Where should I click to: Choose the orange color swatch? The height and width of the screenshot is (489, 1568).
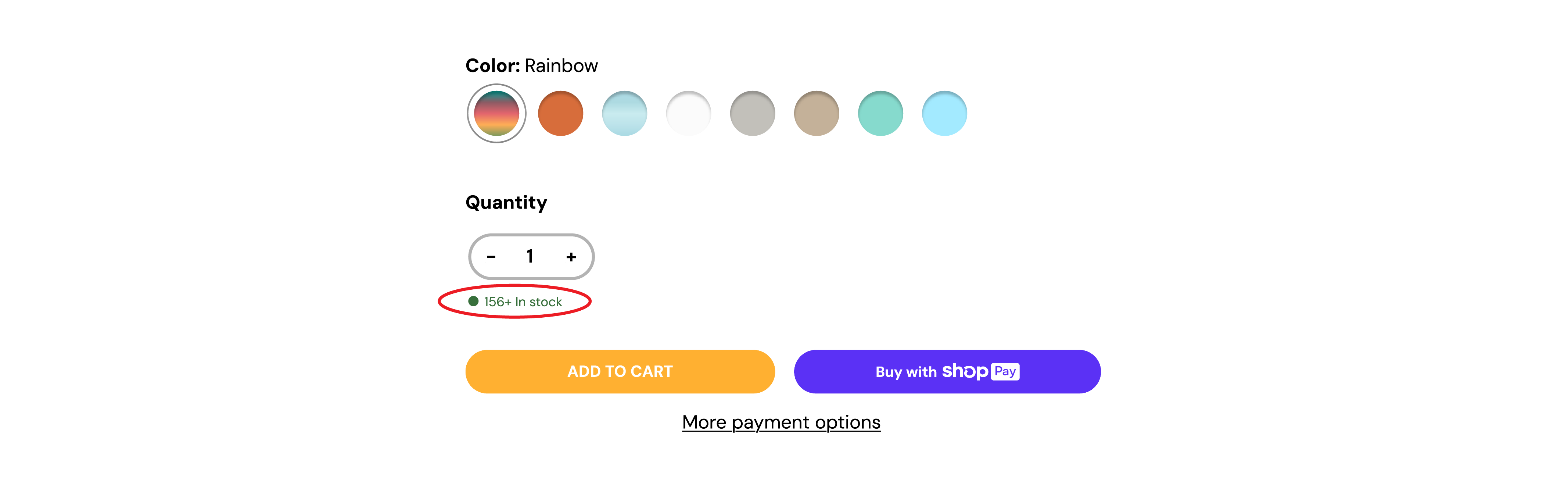pos(560,113)
